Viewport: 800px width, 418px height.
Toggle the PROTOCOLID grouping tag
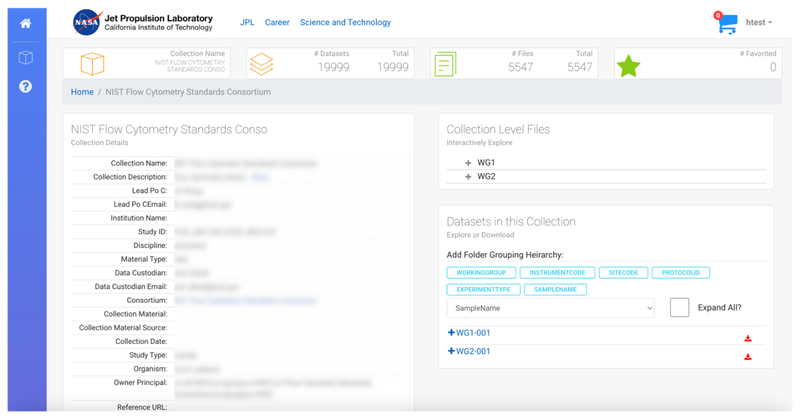click(x=682, y=272)
